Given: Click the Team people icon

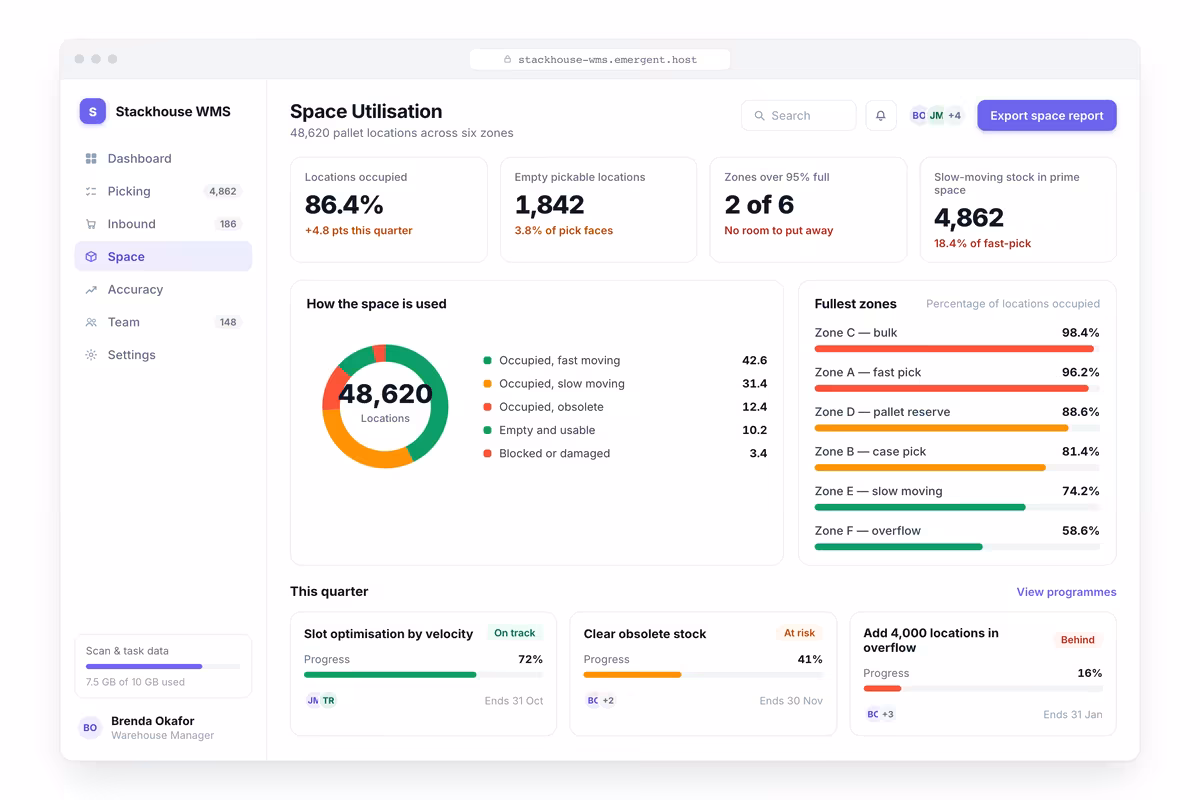Looking at the screenshot, I should (x=91, y=322).
